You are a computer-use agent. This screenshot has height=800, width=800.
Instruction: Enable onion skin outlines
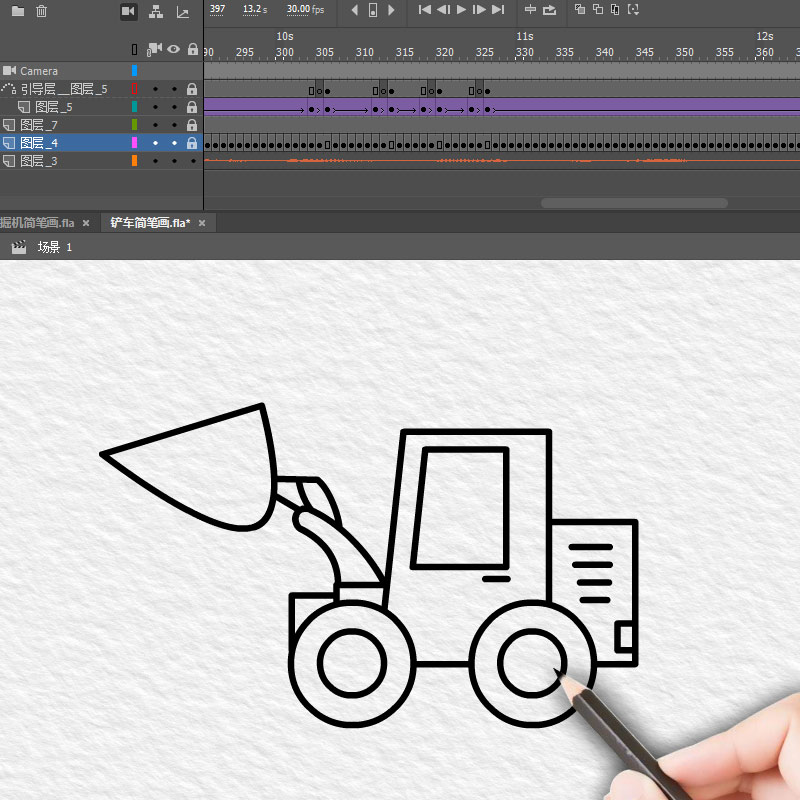point(598,9)
